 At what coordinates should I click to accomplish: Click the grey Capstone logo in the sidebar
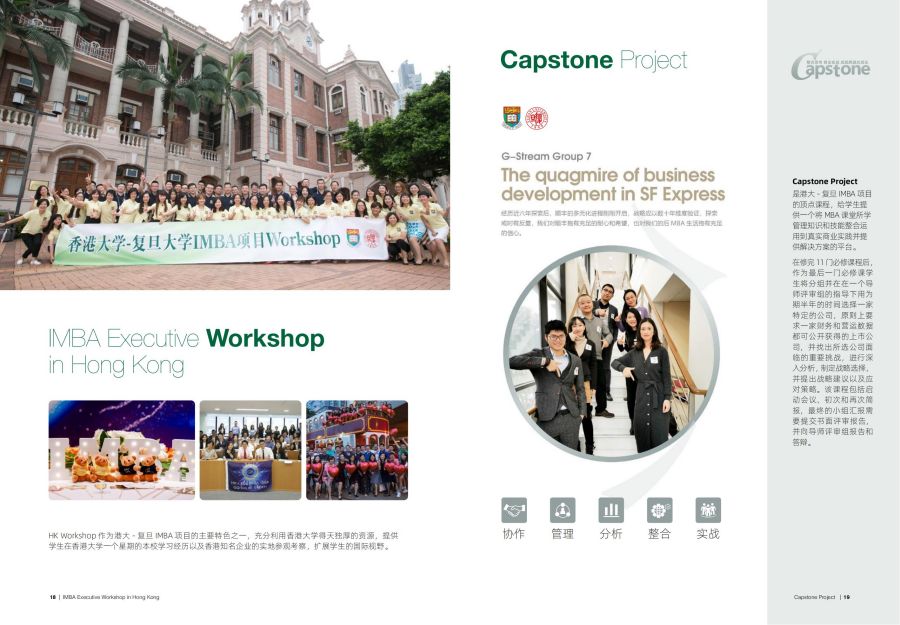coord(830,67)
